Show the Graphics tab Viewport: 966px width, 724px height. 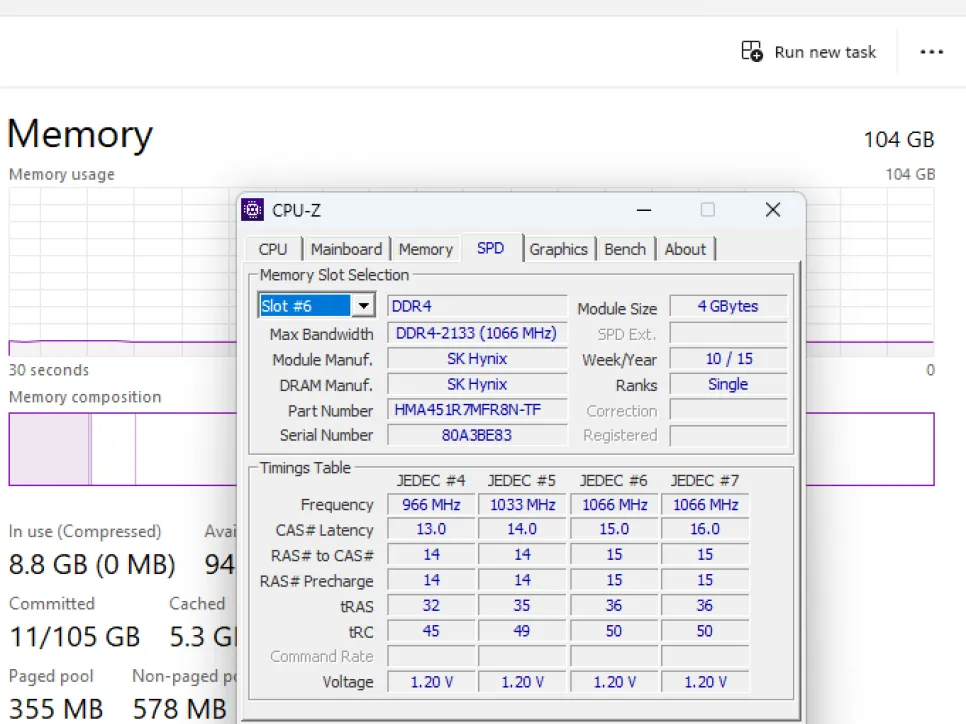click(558, 249)
